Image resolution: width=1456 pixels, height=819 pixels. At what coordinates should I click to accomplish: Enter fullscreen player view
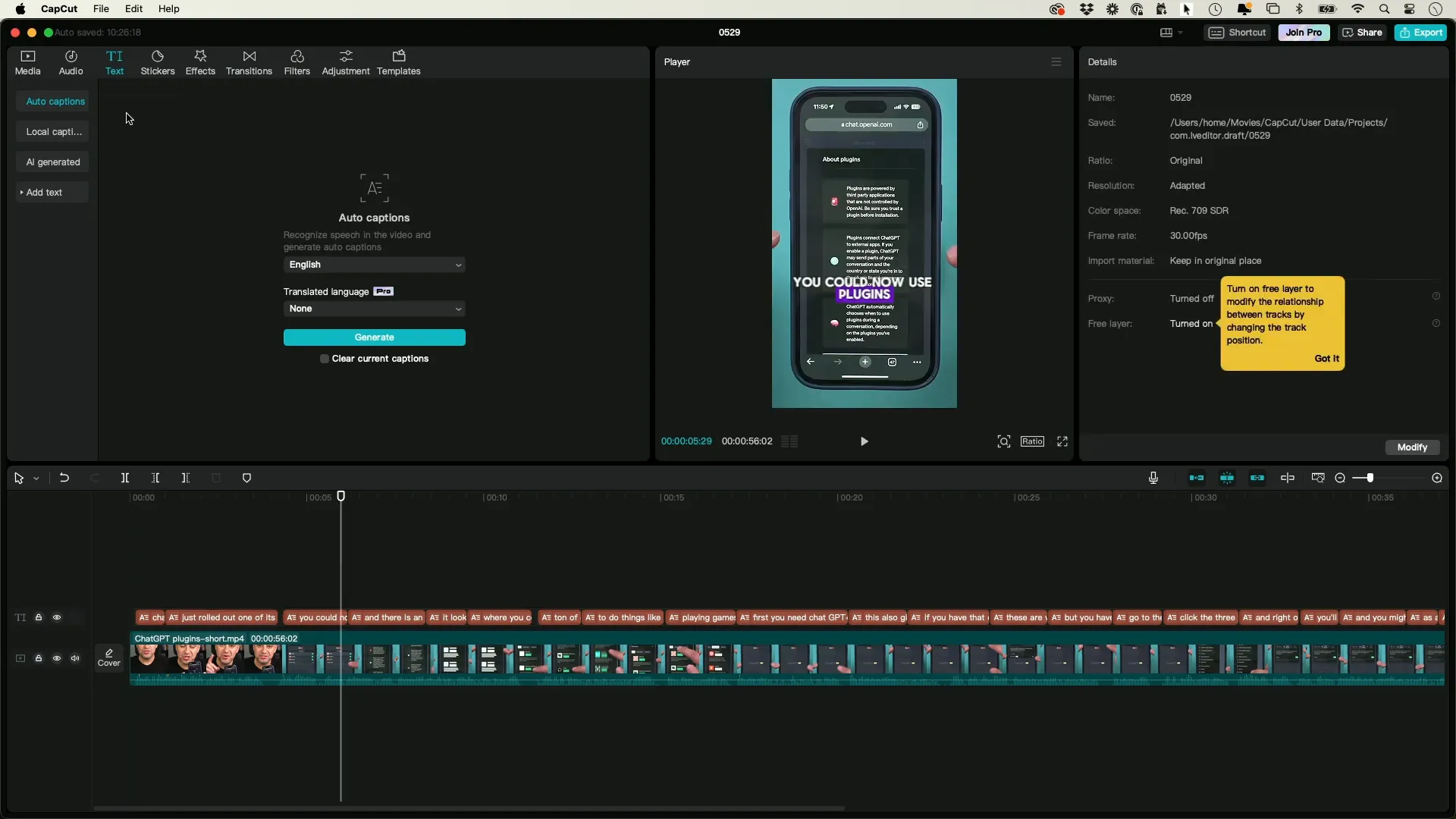(x=1062, y=441)
